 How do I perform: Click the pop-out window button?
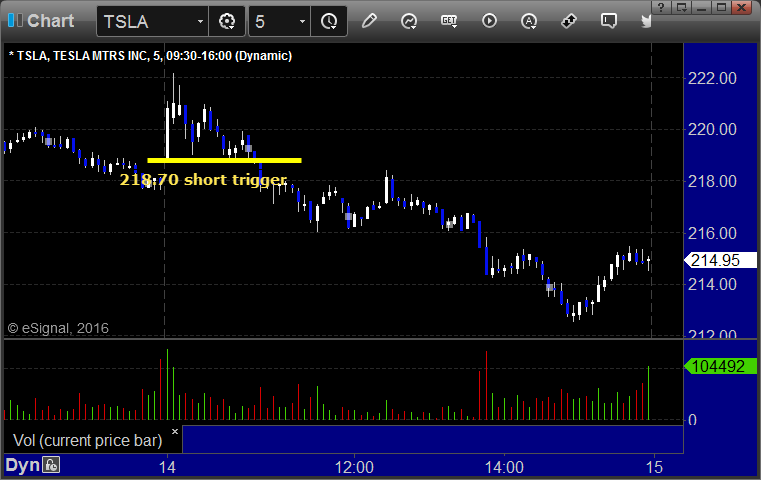coord(681,7)
